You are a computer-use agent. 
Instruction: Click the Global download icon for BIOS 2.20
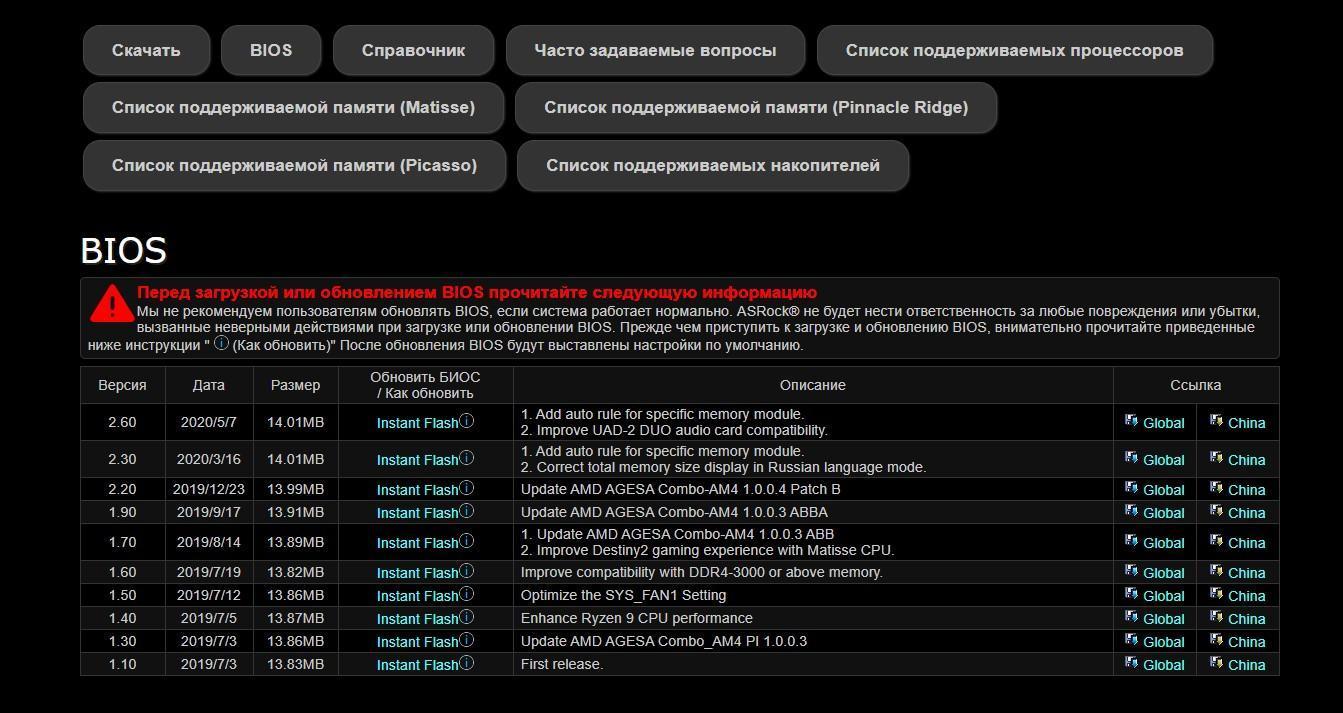tap(1131, 488)
